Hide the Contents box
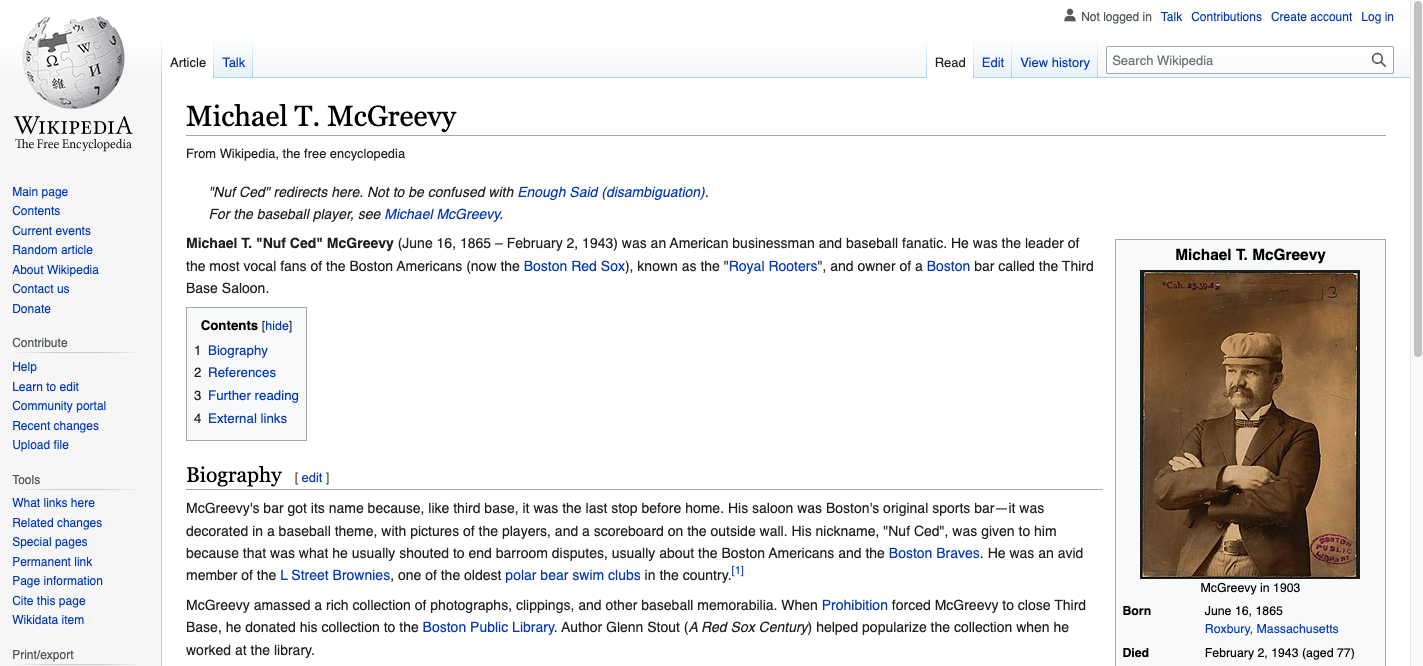Screen dimensions: 1423x666 (276, 325)
